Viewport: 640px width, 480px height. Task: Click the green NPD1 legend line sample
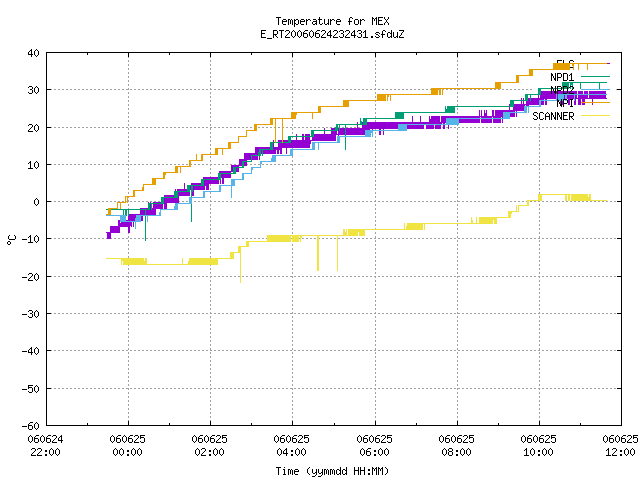pyautogui.click(x=595, y=76)
